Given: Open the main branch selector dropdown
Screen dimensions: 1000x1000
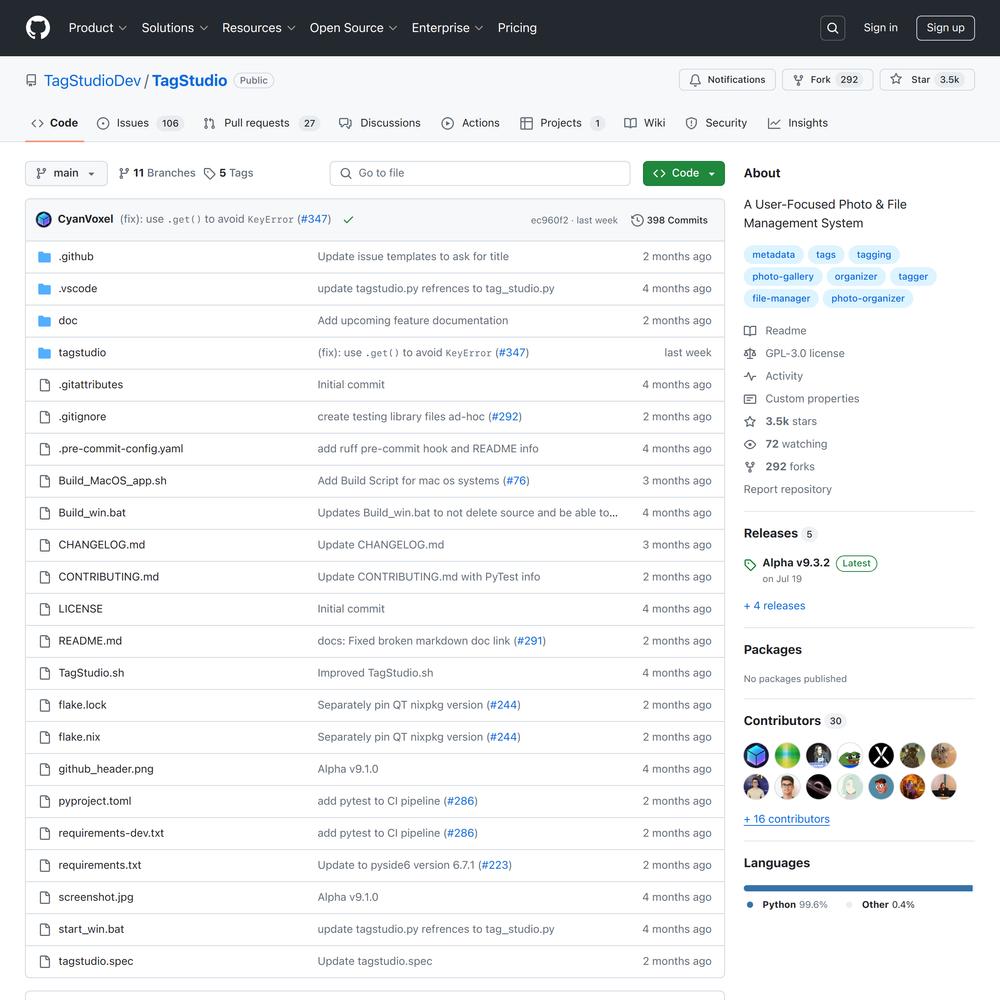Looking at the screenshot, I should (x=66, y=173).
